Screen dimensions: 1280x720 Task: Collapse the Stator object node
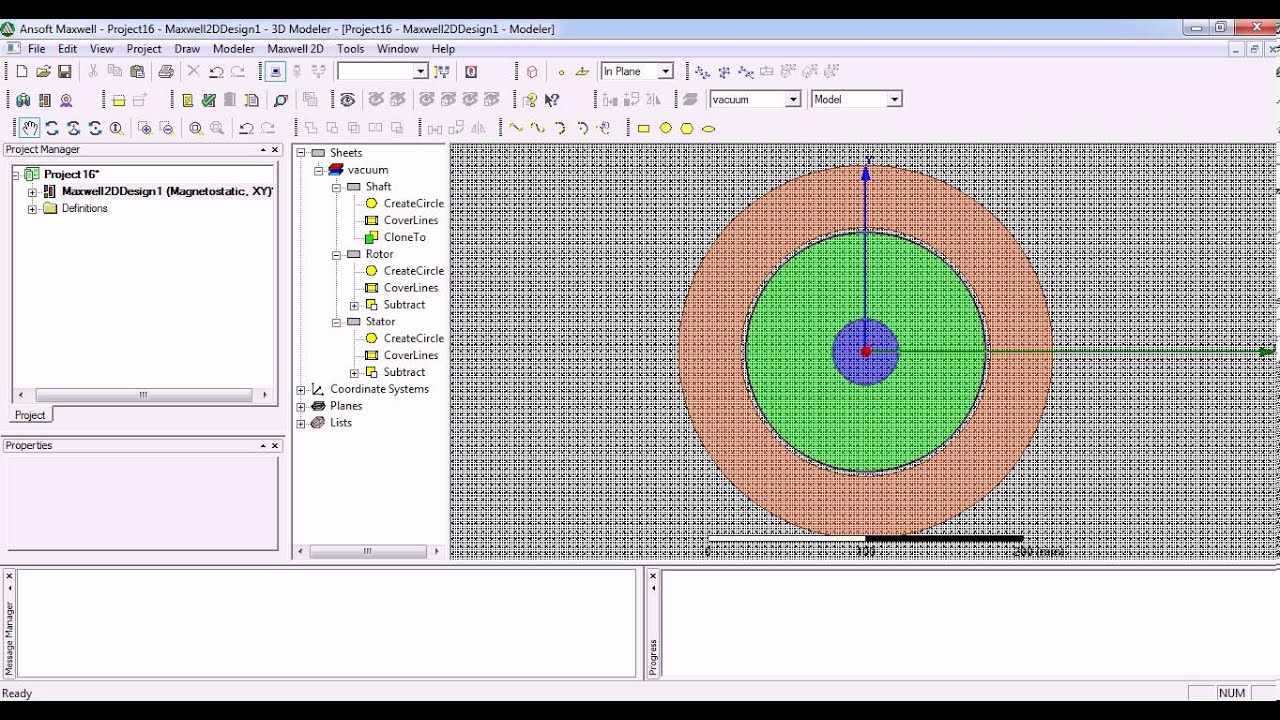pyautogui.click(x=337, y=322)
